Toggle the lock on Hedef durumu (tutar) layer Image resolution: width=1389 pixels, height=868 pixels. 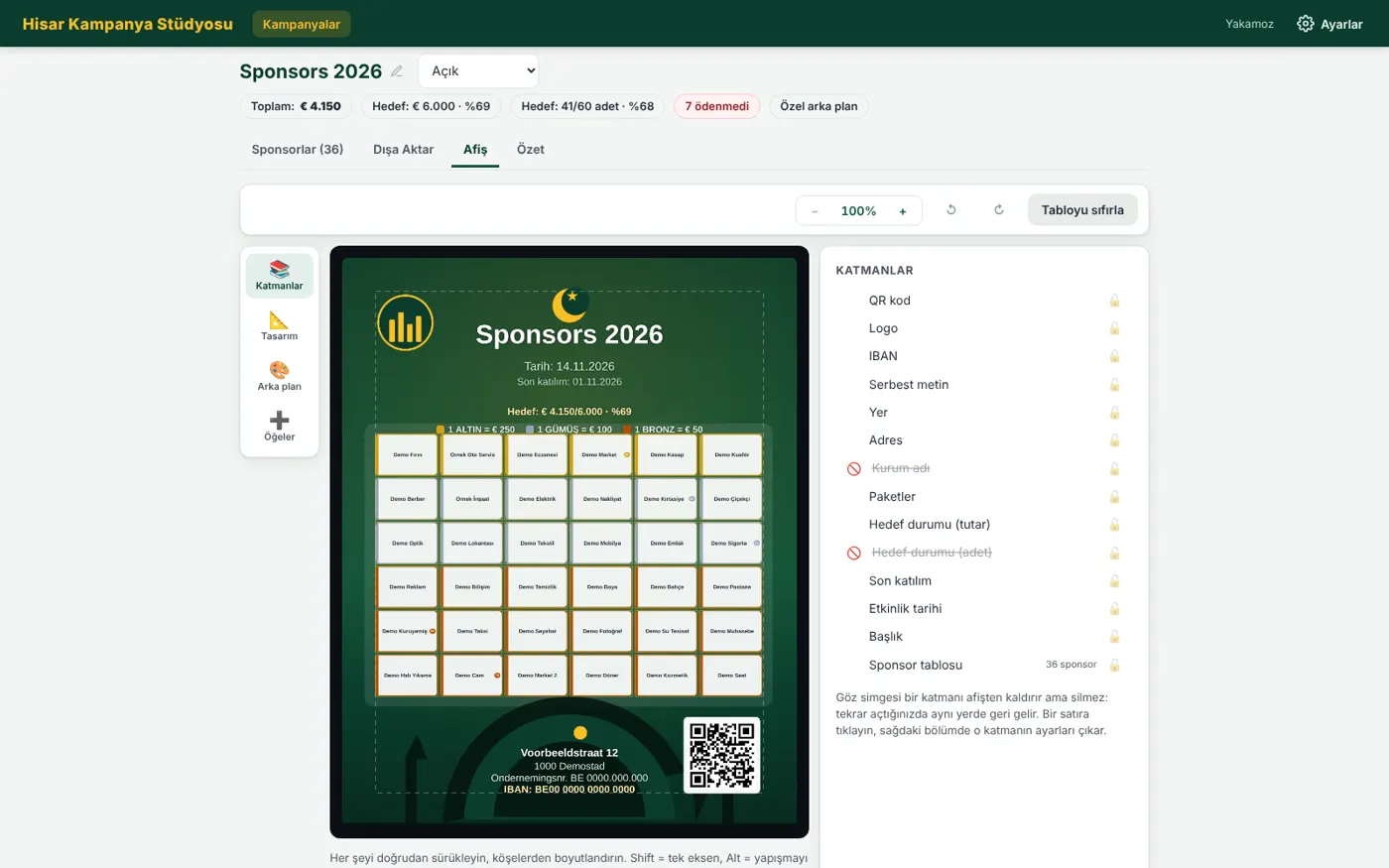tap(1114, 525)
